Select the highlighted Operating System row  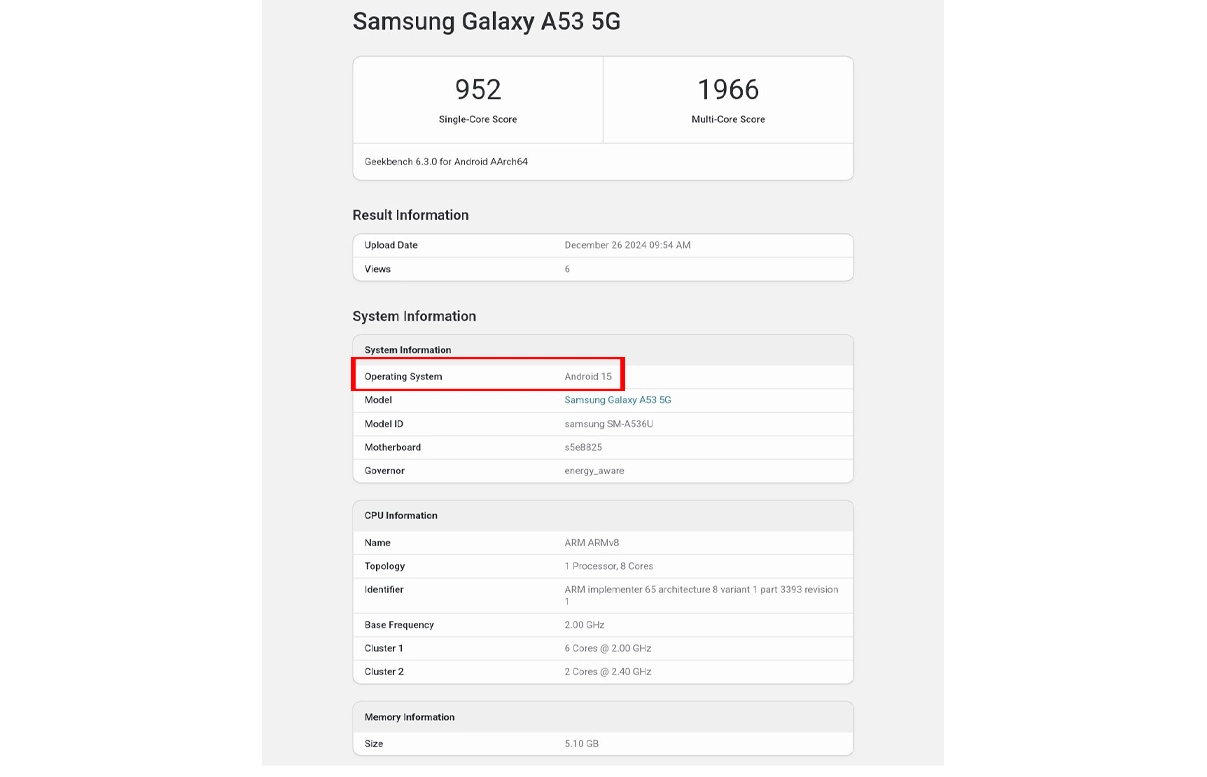[x=487, y=375]
